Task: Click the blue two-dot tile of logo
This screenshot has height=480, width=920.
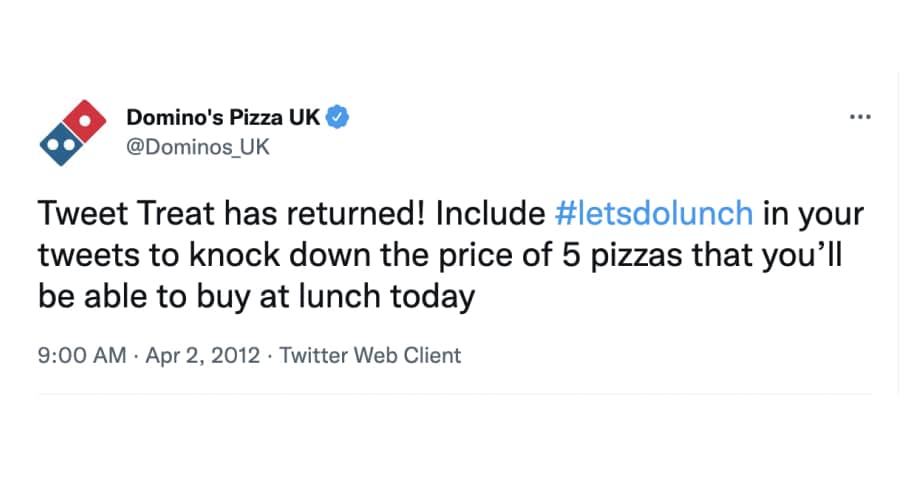Action: (x=62, y=144)
